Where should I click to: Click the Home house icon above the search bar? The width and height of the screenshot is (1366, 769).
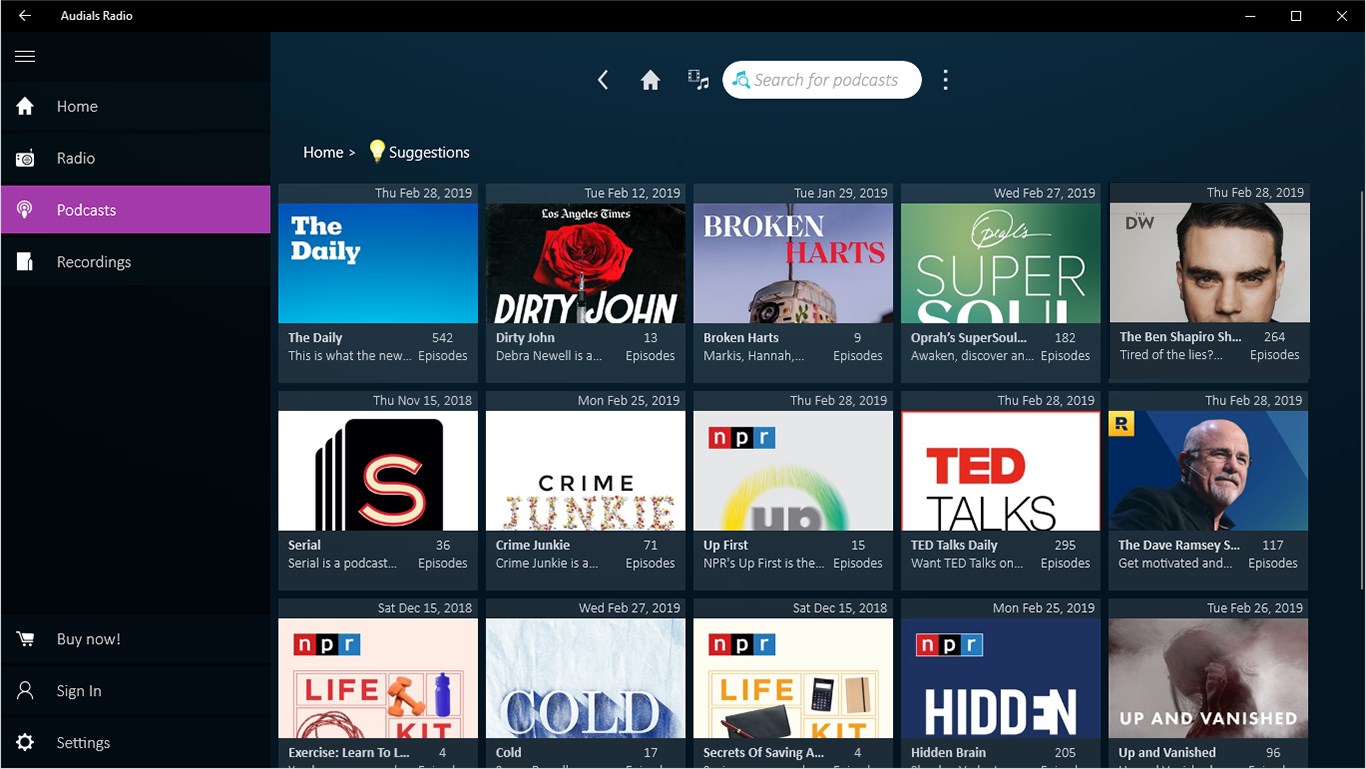click(650, 79)
